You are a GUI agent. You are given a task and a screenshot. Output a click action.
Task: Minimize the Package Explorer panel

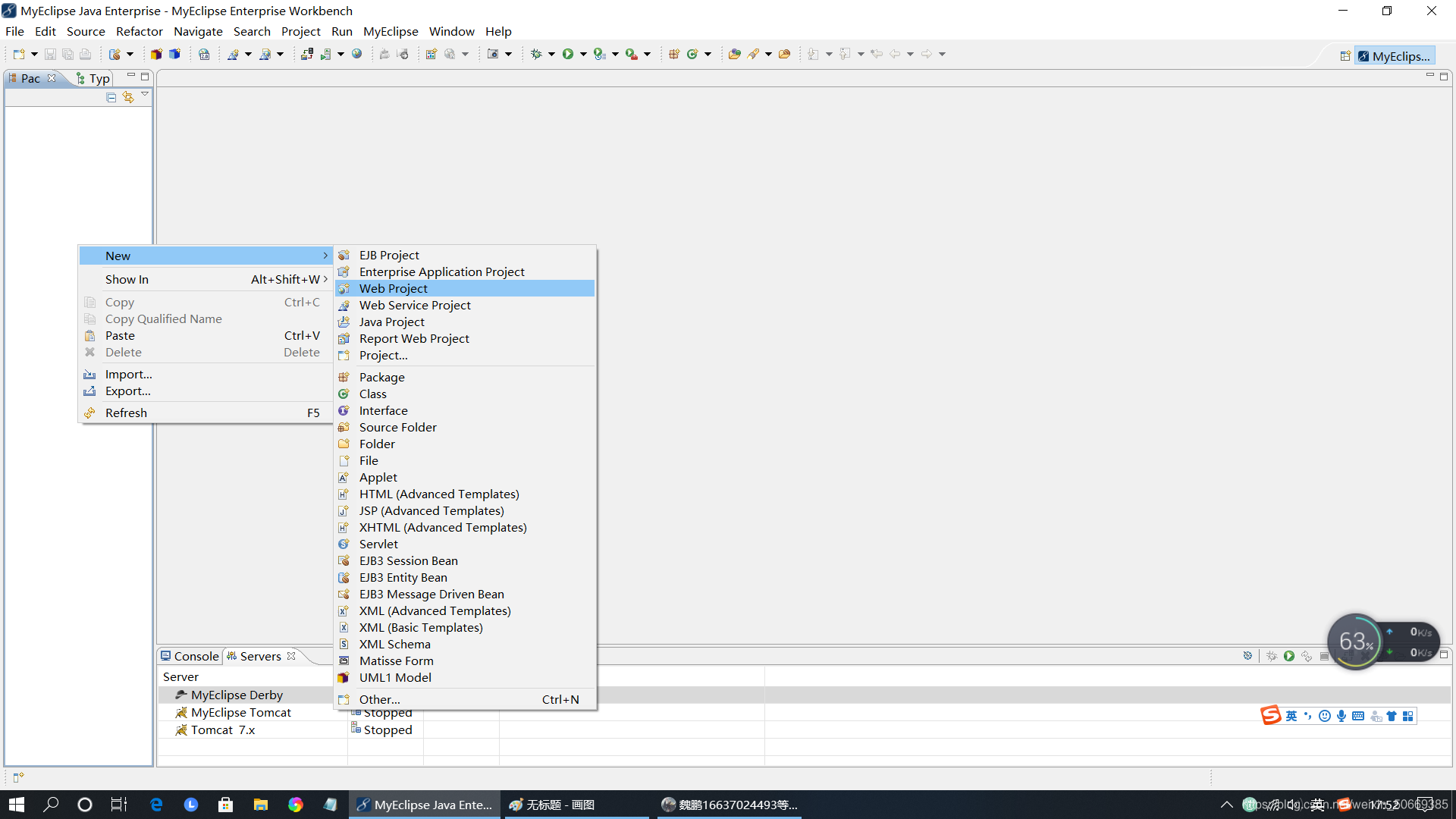click(x=131, y=76)
